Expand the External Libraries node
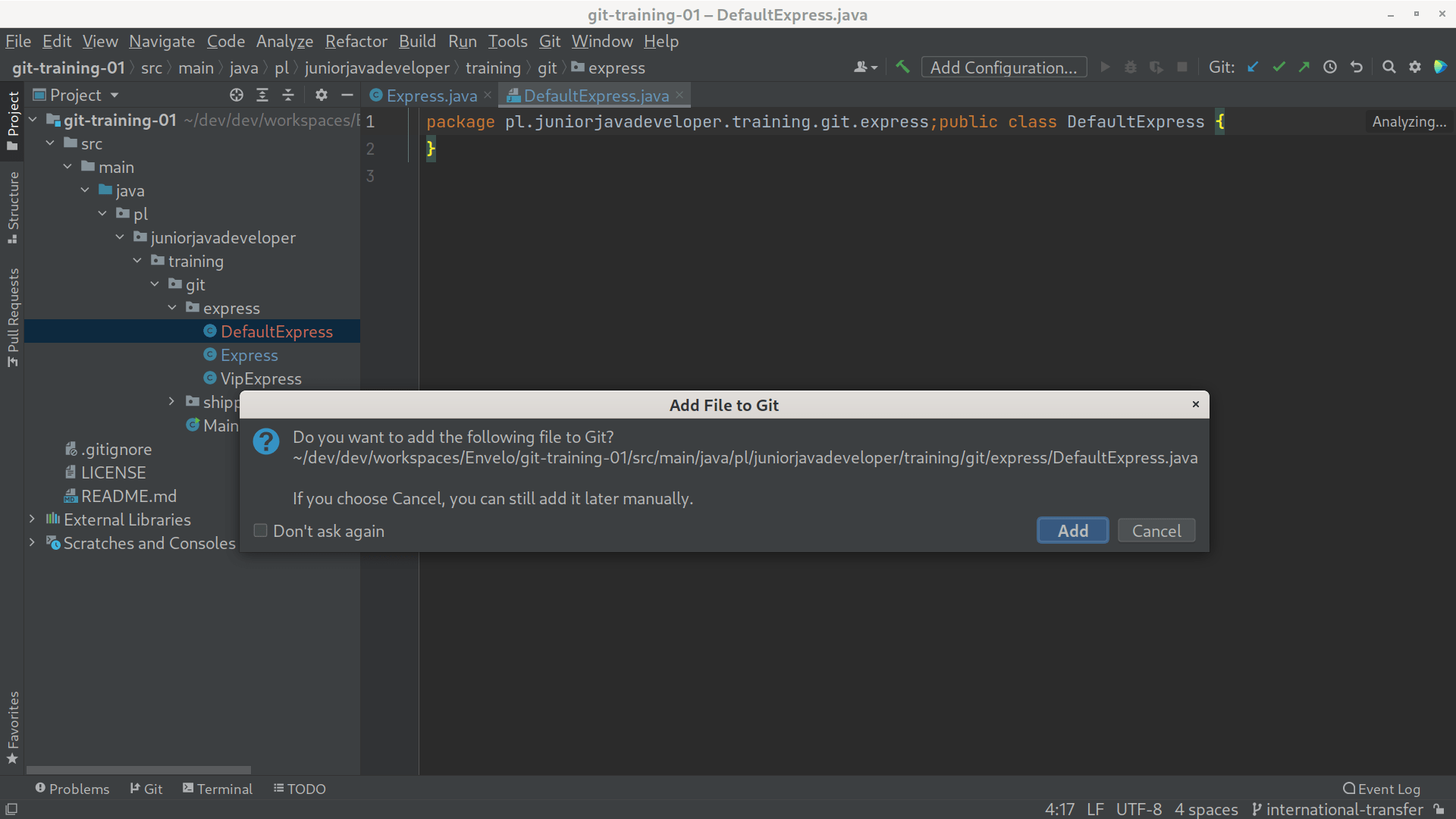 pyautogui.click(x=32, y=519)
